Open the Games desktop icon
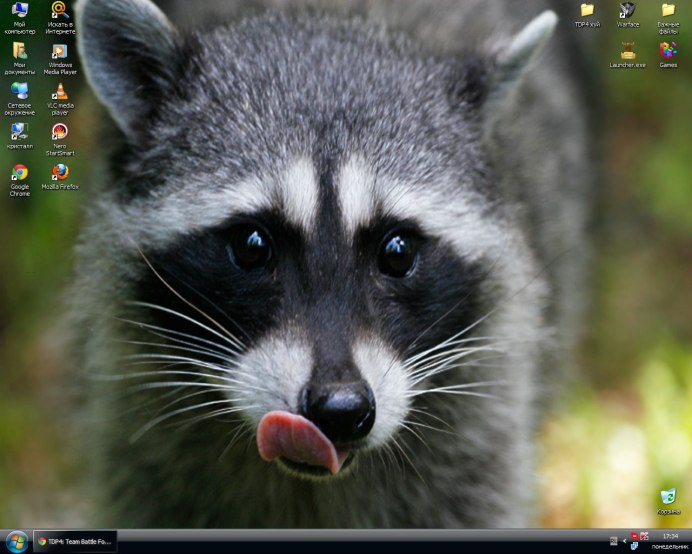The width and height of the screenshot is (692, 554). (x=668, y=55)
